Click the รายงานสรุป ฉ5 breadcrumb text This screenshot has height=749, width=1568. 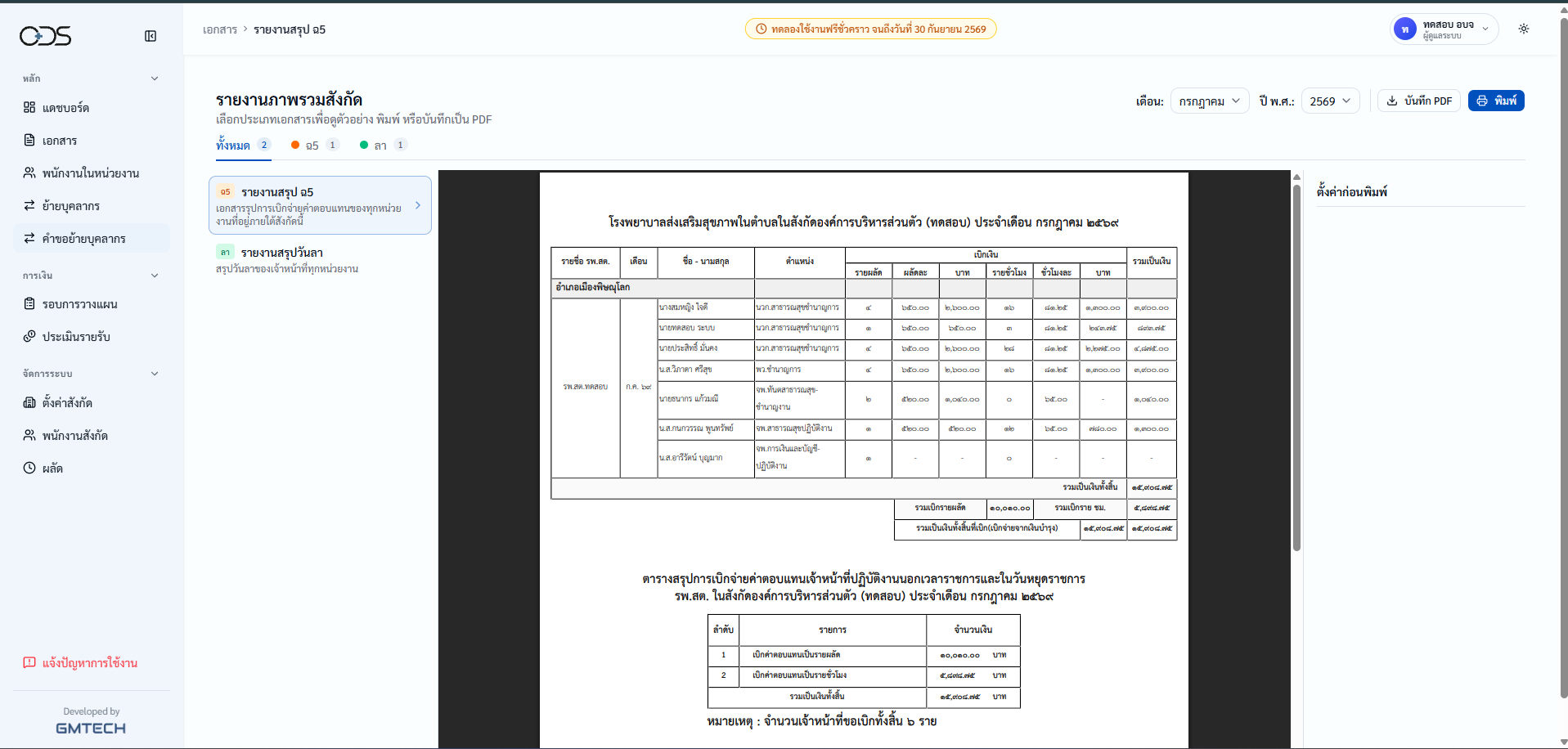coord(290,29)
